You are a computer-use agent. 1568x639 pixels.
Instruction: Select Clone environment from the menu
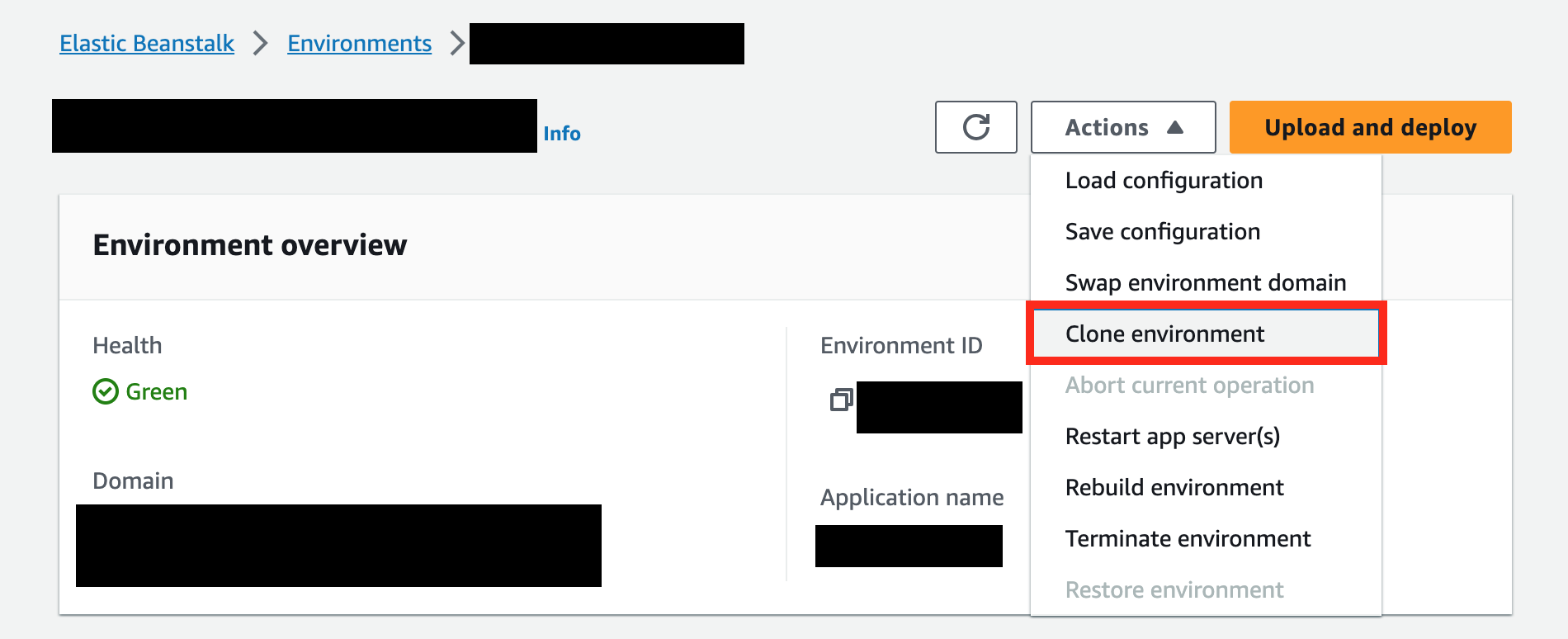(x=1164, y=334)
